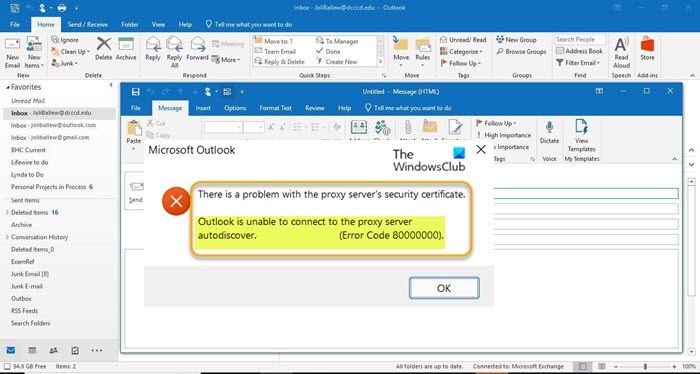Open the Insert tab in message window

203,108
